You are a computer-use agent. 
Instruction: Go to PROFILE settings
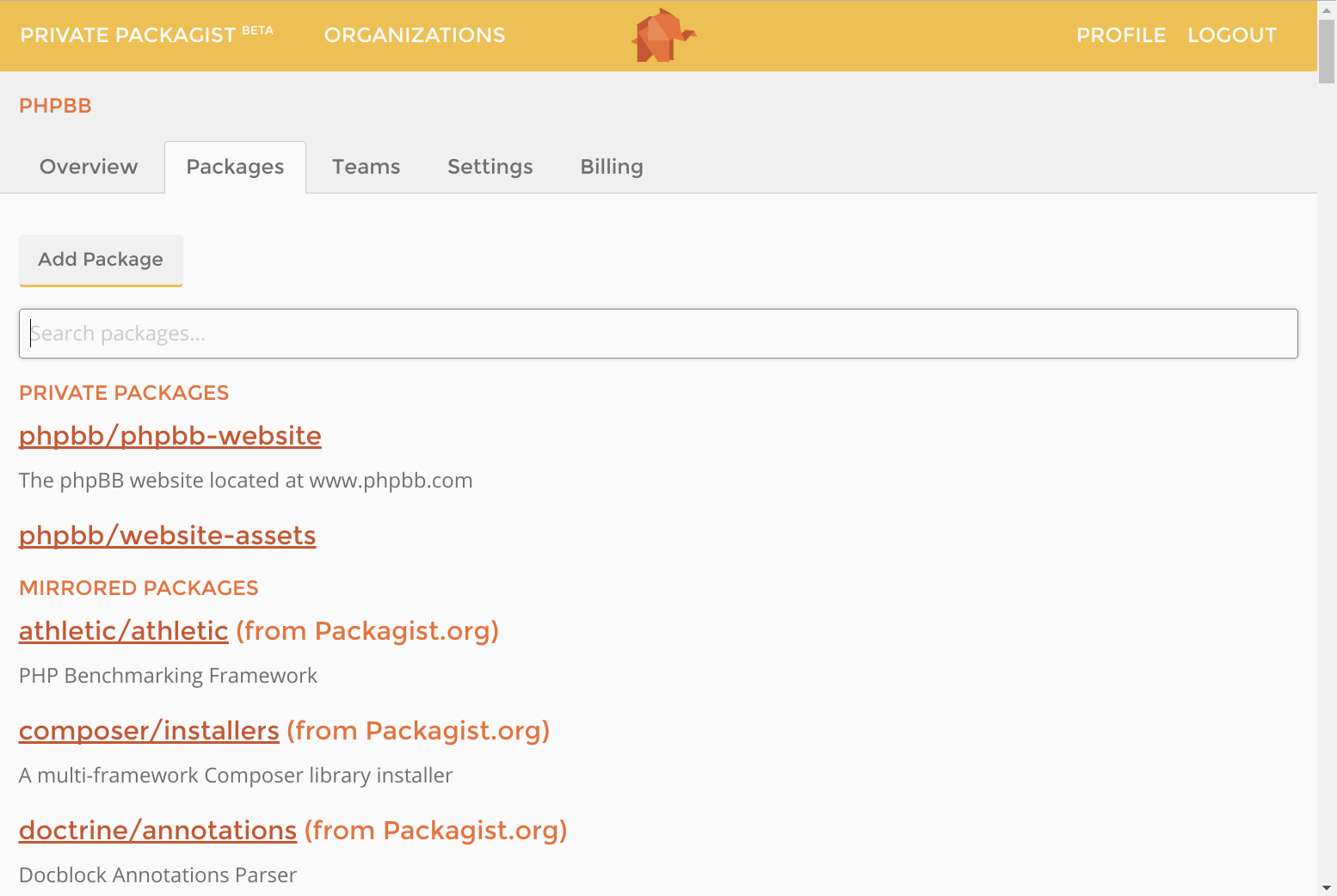1120,35
